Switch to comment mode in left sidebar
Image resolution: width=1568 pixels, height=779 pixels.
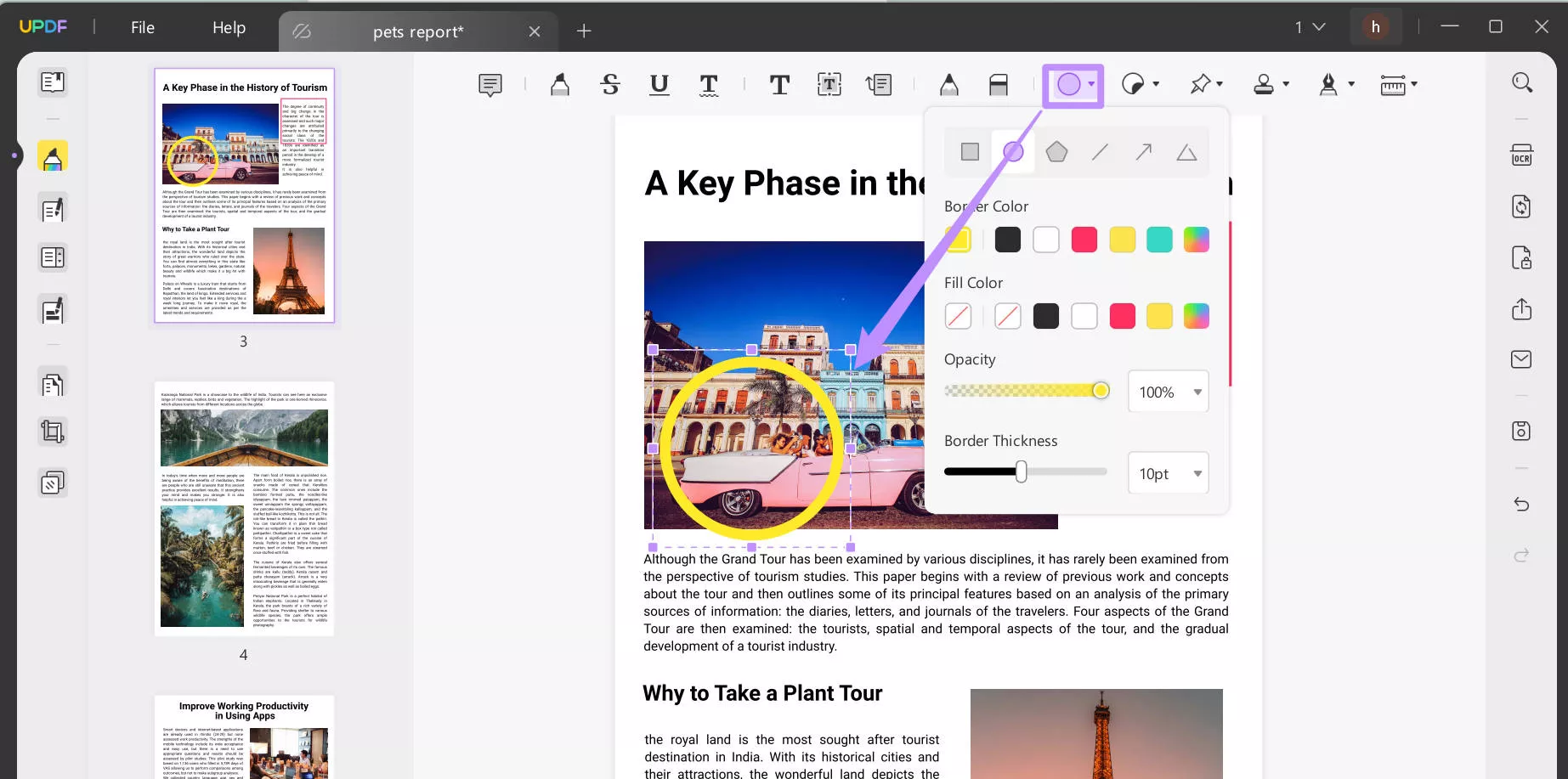pos(53,156)
